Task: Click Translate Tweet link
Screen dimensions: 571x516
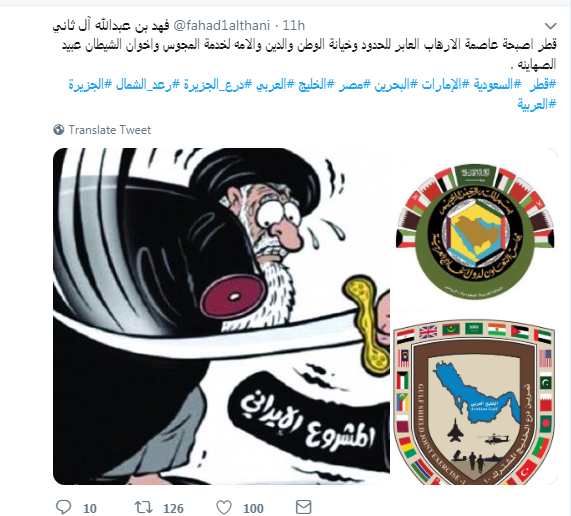Action: click(110, 130)
